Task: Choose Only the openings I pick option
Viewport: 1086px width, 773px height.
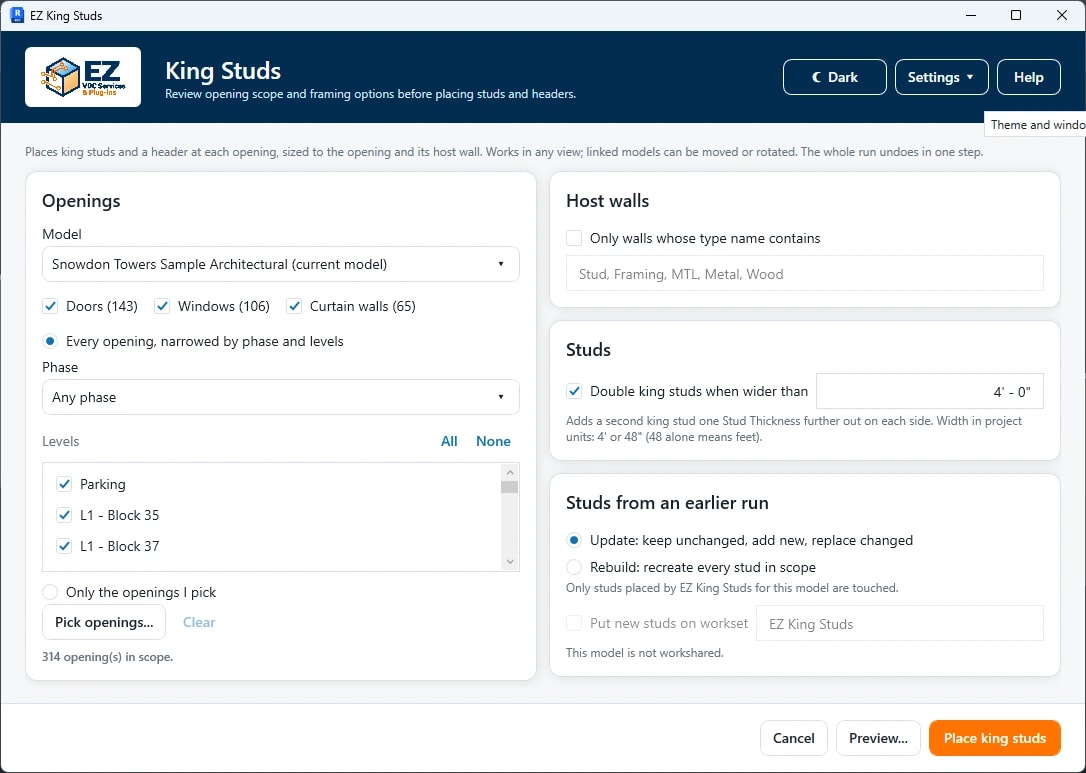Action: tap(50, 592)
